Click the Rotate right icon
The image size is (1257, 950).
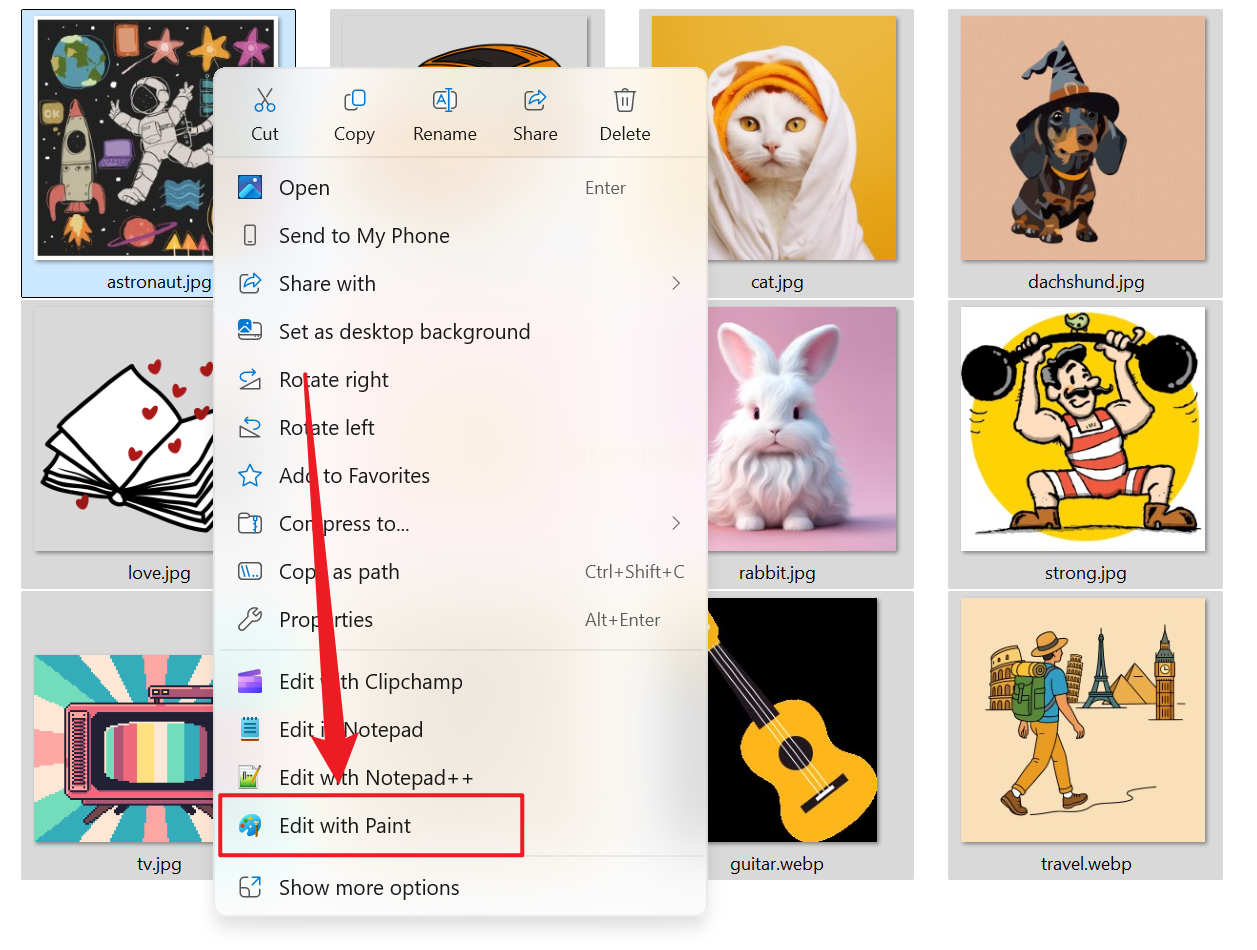click(250, 379)
